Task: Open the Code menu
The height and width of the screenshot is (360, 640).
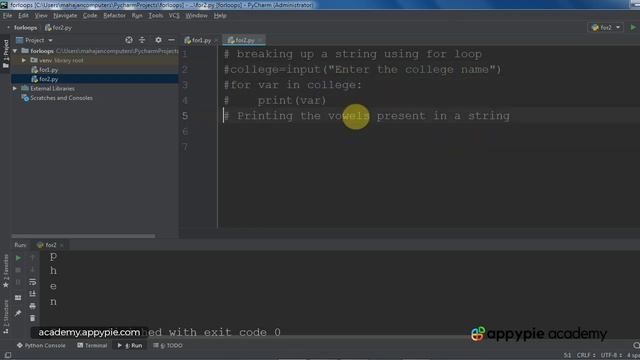Action: (x=90, y=16)
